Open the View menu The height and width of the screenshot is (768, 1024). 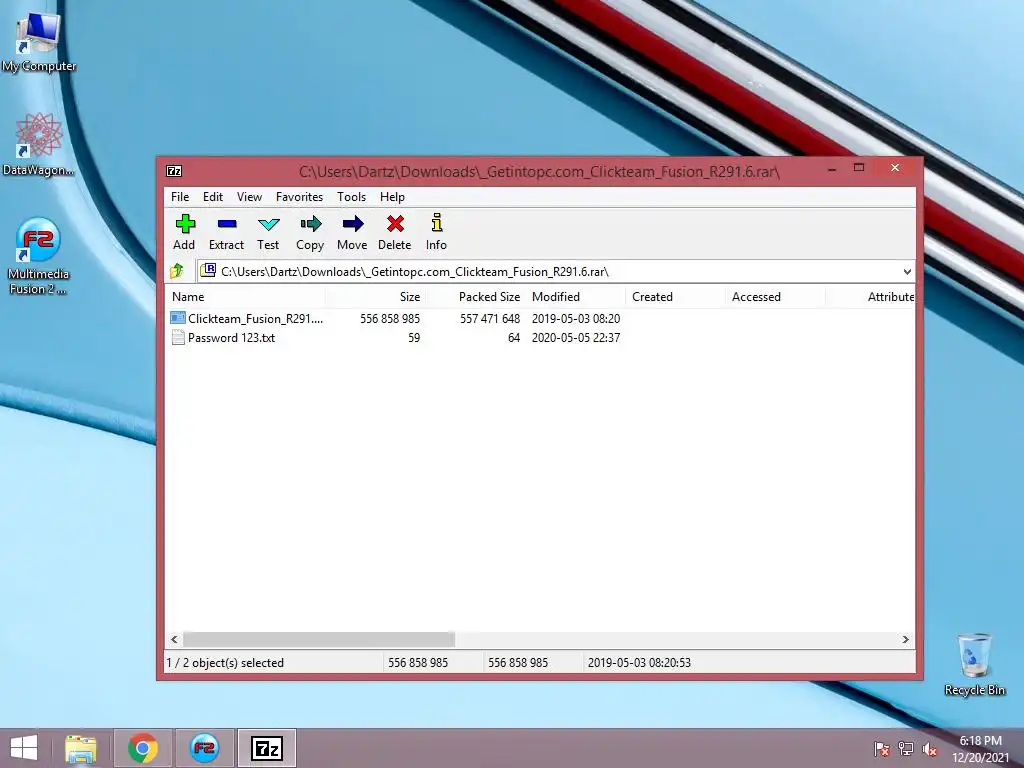[249, 197]
